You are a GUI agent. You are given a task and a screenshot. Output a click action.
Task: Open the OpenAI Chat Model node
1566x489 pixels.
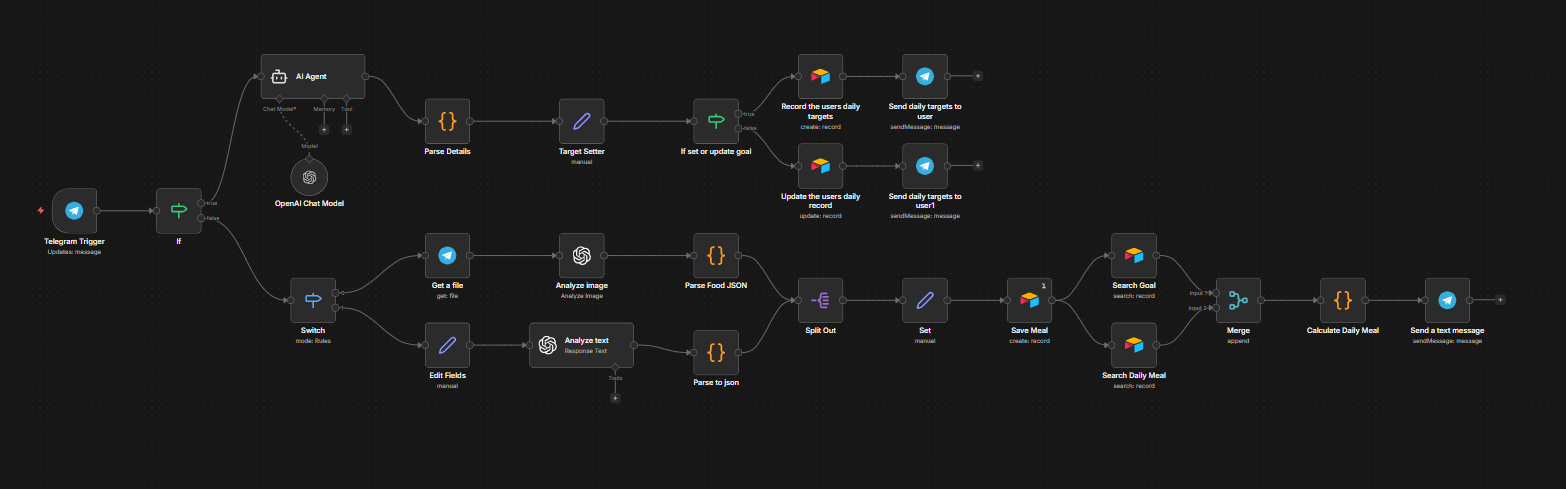310,177
